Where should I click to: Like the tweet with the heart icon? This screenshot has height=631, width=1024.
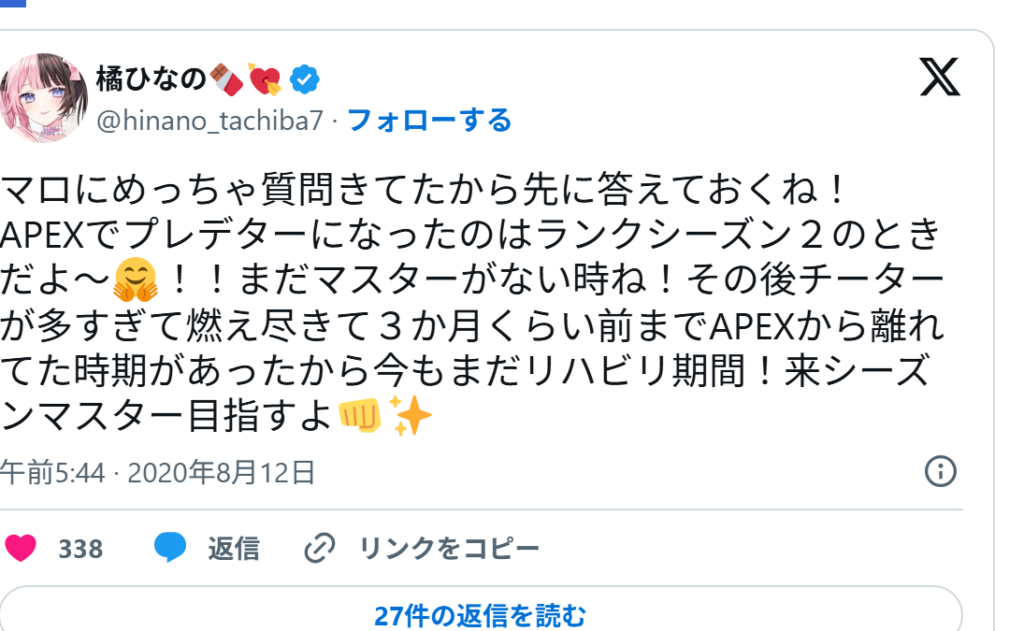(20, 548)
